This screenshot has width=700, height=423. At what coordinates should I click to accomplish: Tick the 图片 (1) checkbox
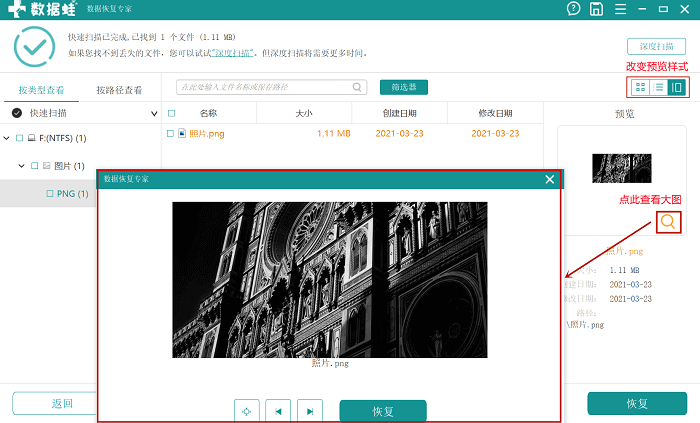tap(34, 166)
